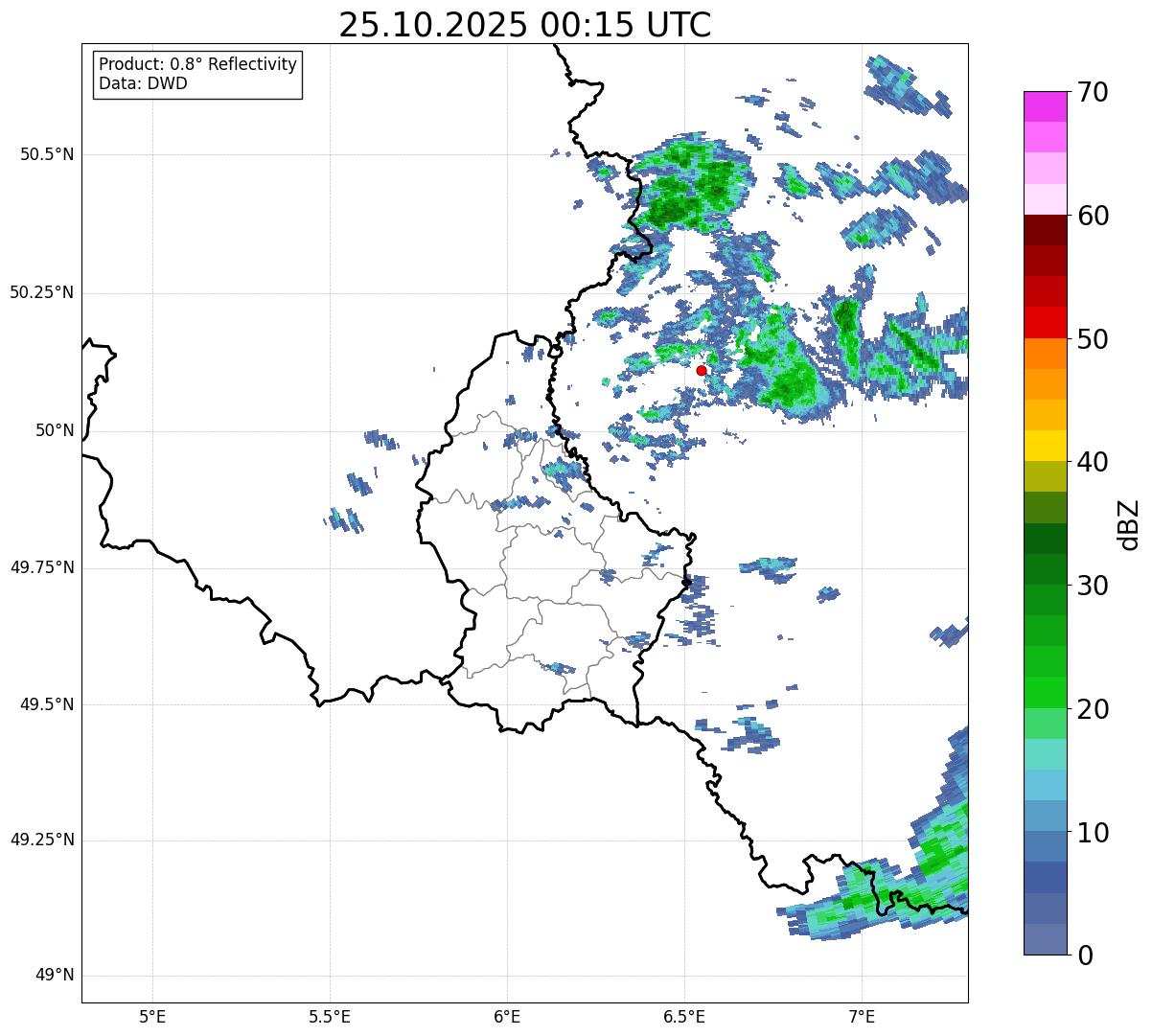Pick the magenta swatch at top of colorbar

click(x=1045, y=106)
